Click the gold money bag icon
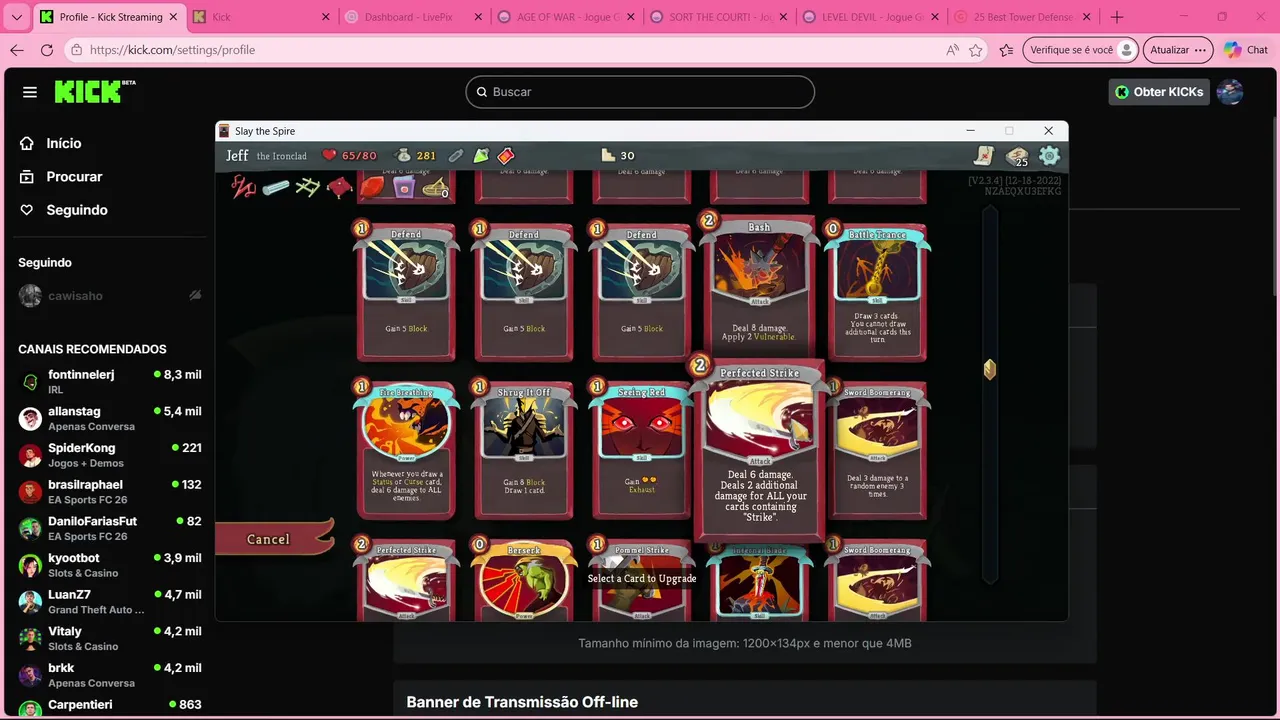The width and height of the screenshot is (1280, 720). (x=404, y=155)
